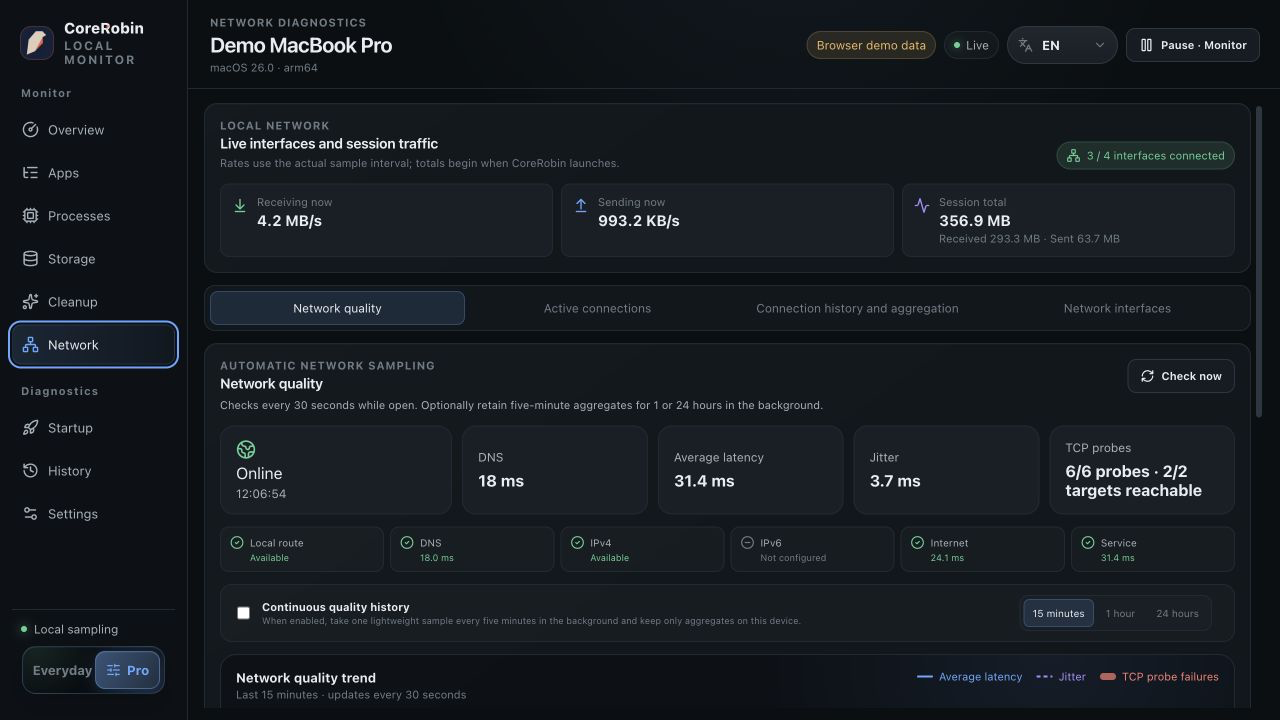This screenshot has width=1280, height=720.
Task: Click the Online globe status icon
Action: (x=246, y=450)
